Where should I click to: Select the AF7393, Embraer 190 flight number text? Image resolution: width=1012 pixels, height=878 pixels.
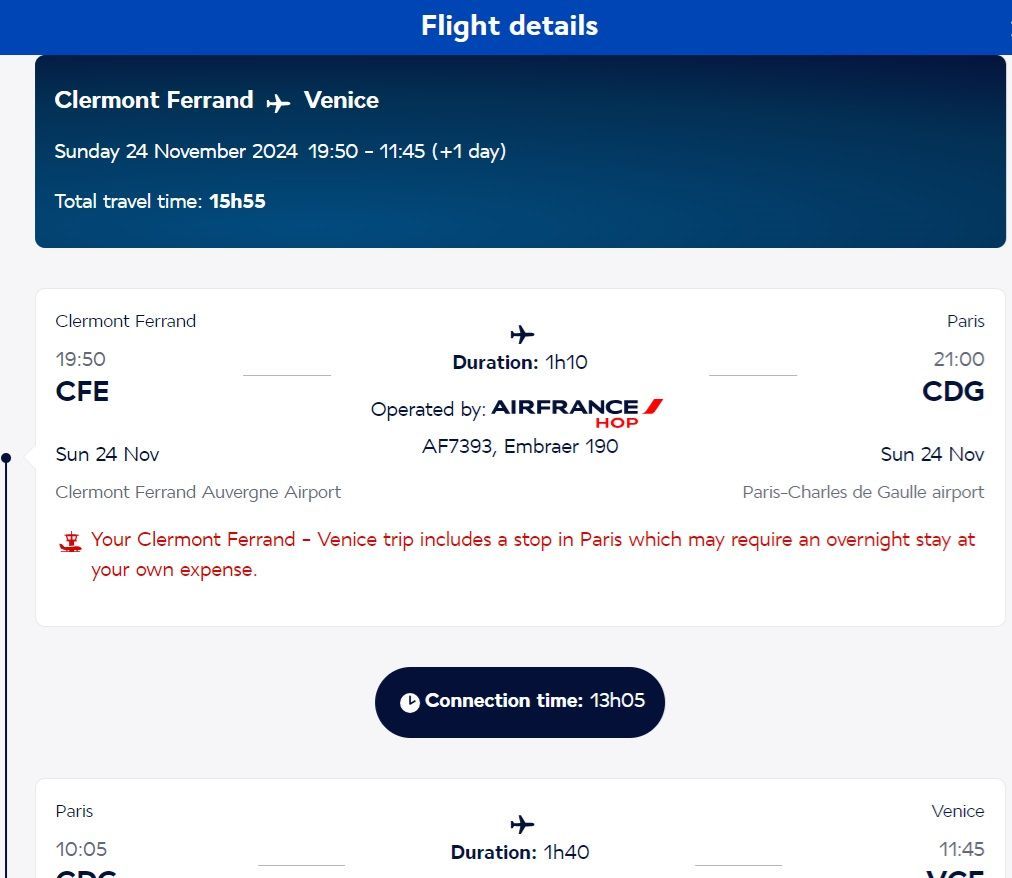pyautogui.click(x=520, y=446)
